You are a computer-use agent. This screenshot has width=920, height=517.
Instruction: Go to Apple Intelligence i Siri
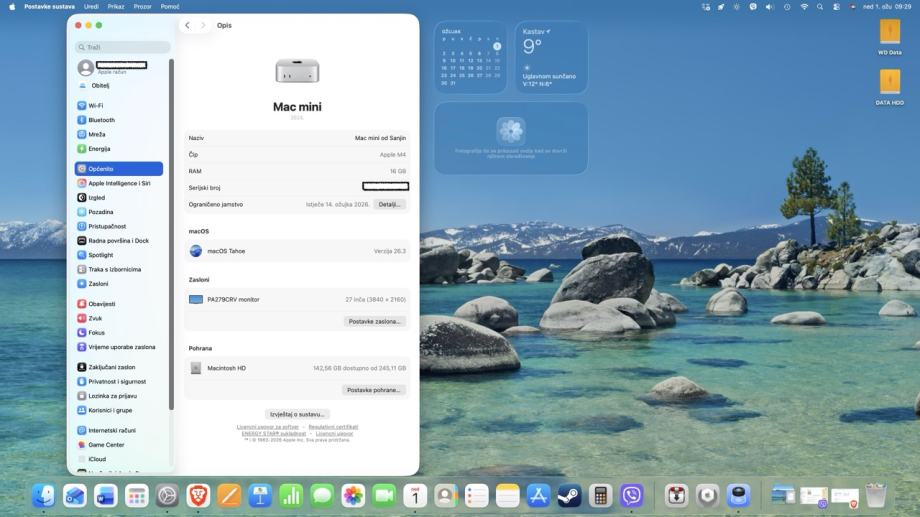pos(119,183)
